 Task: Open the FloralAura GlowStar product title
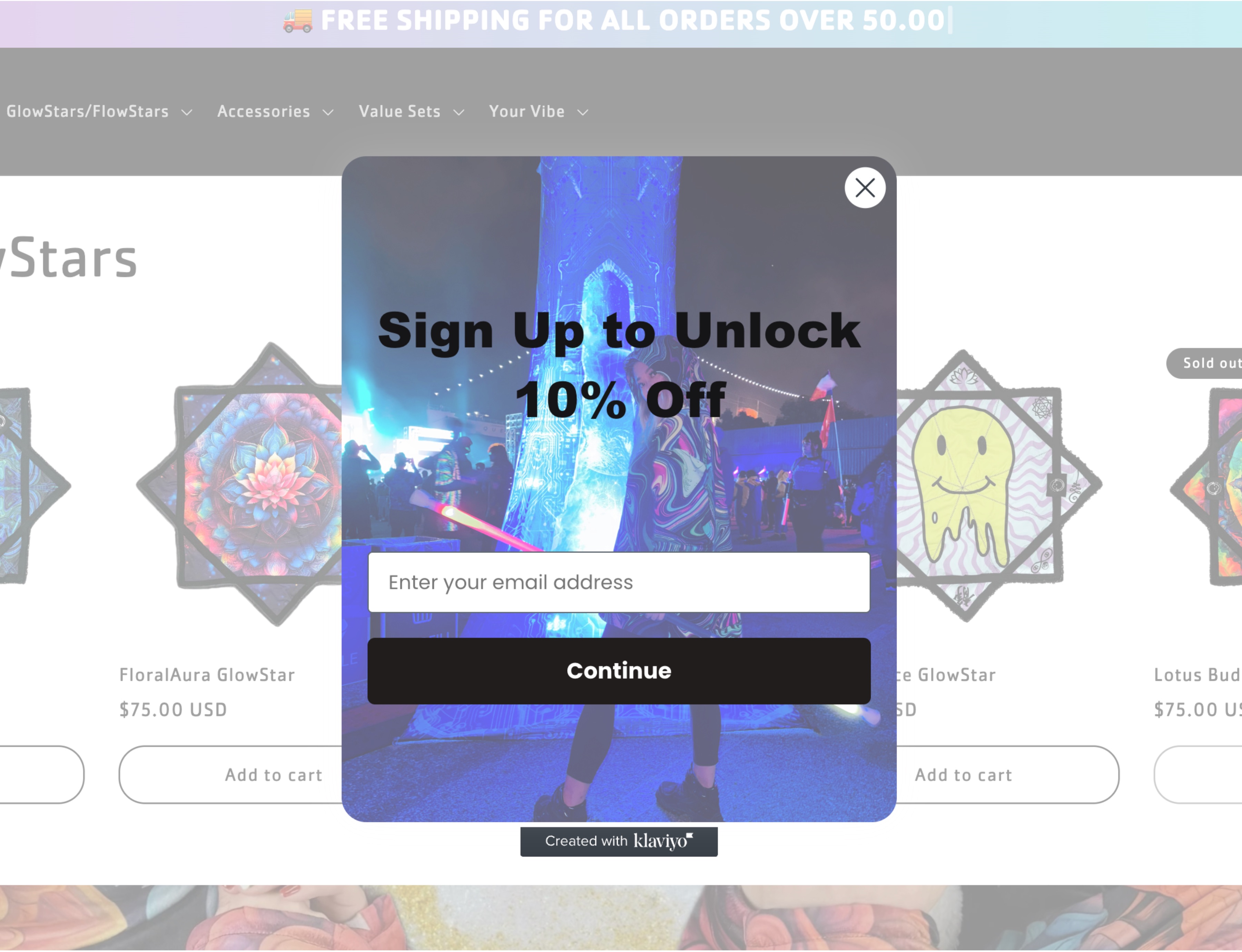tap(207, 675)
